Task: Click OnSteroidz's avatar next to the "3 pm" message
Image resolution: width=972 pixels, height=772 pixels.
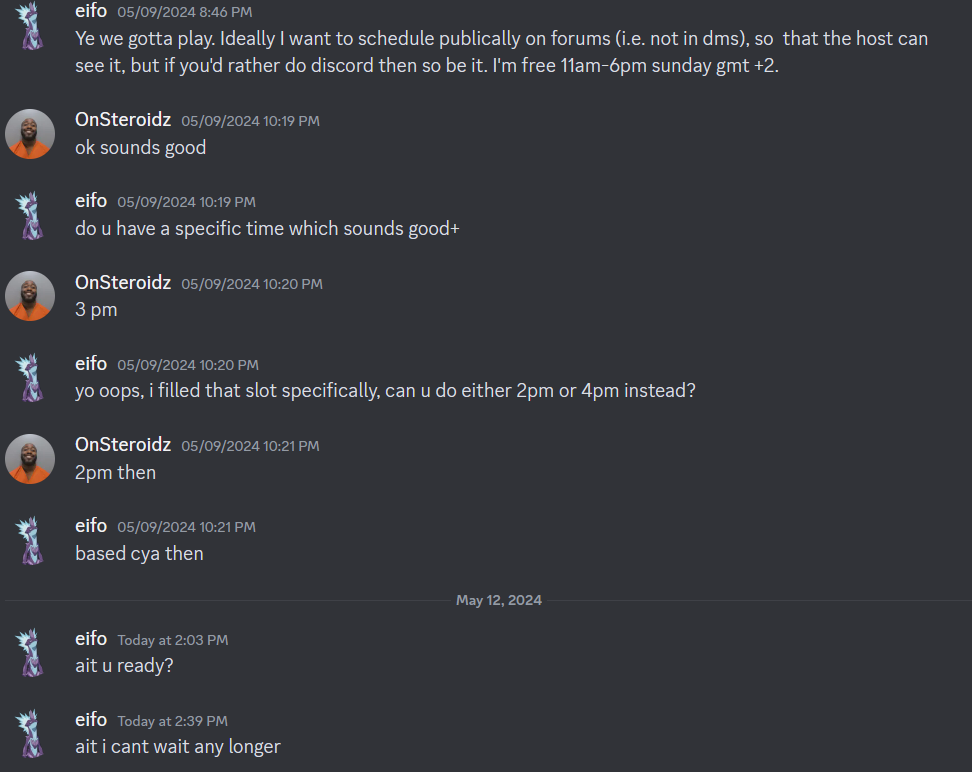Action: 30,296
